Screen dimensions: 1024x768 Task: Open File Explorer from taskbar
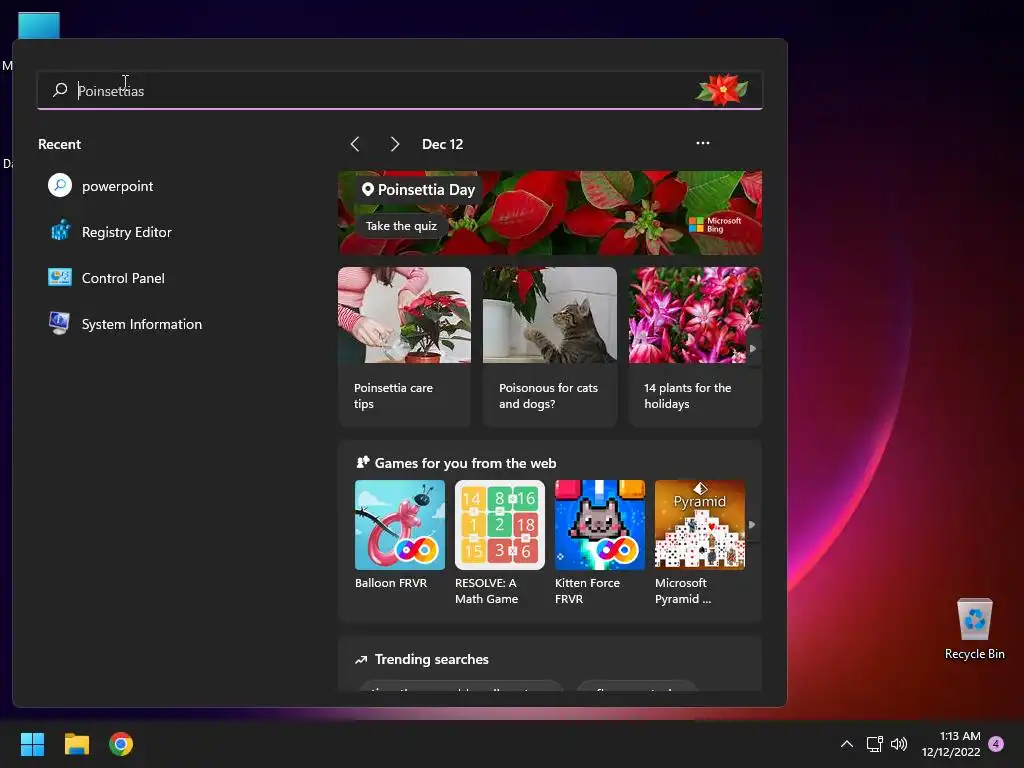pos(76,744)
